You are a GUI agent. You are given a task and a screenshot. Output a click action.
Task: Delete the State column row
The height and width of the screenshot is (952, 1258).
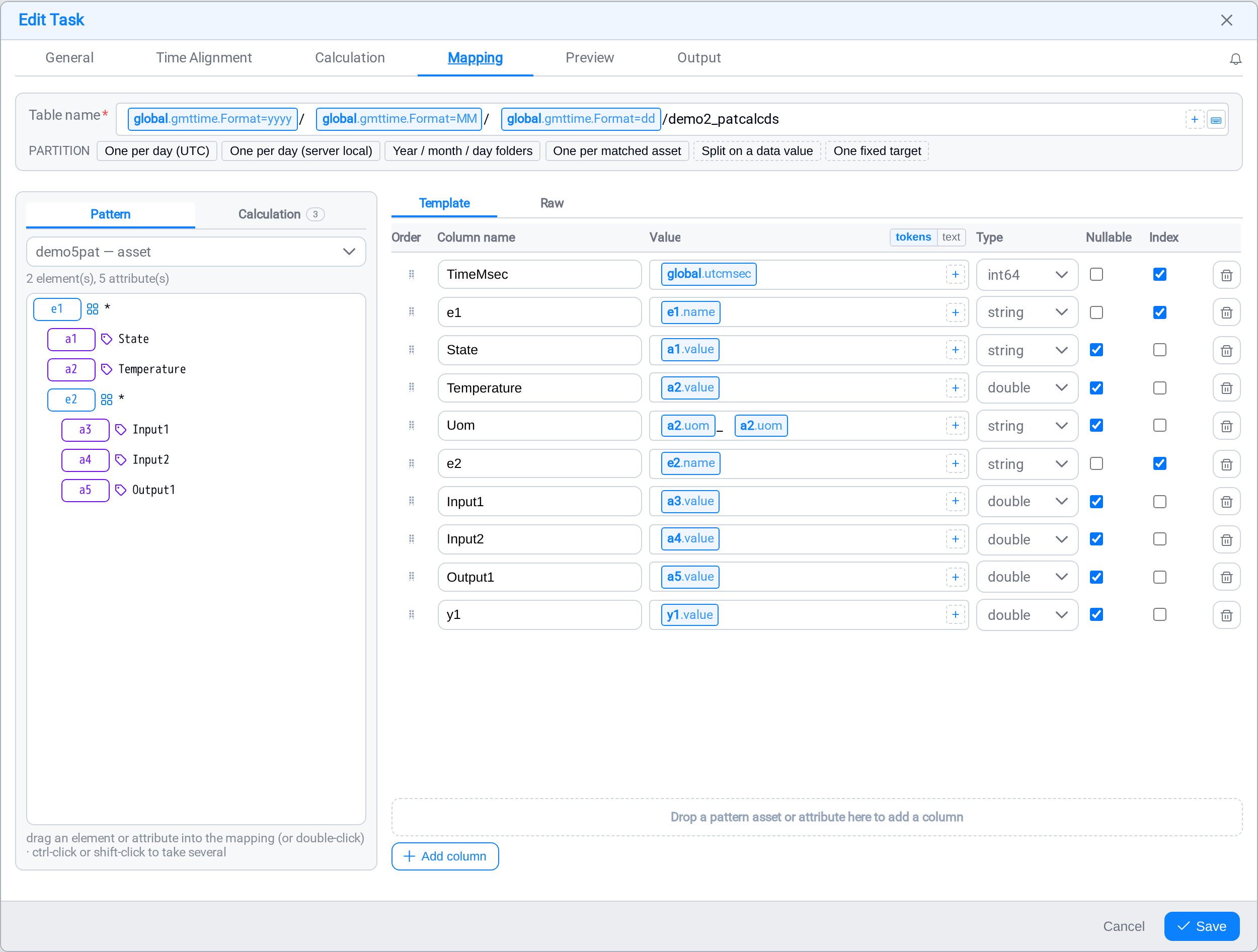click(x=1226, y=350)
